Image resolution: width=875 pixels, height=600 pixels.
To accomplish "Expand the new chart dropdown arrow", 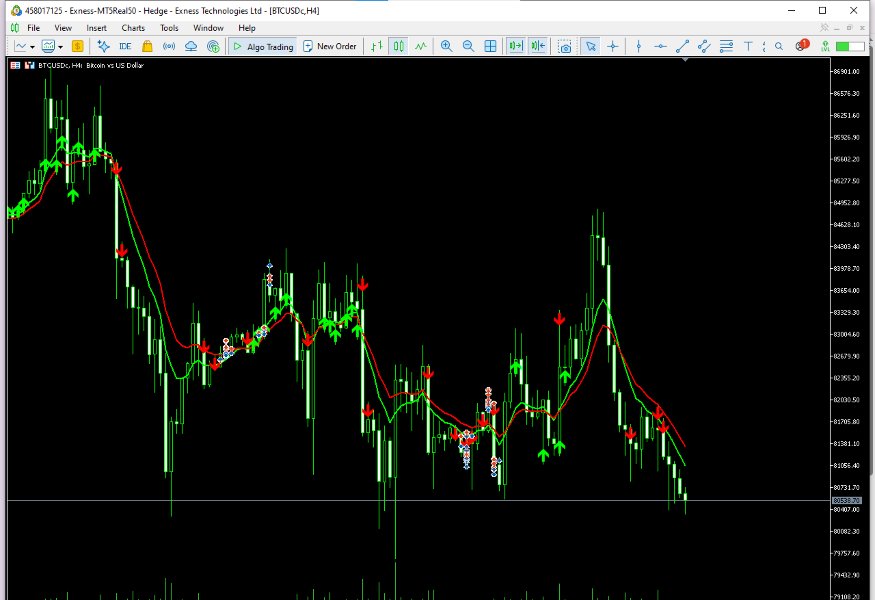I will point(32,47).
